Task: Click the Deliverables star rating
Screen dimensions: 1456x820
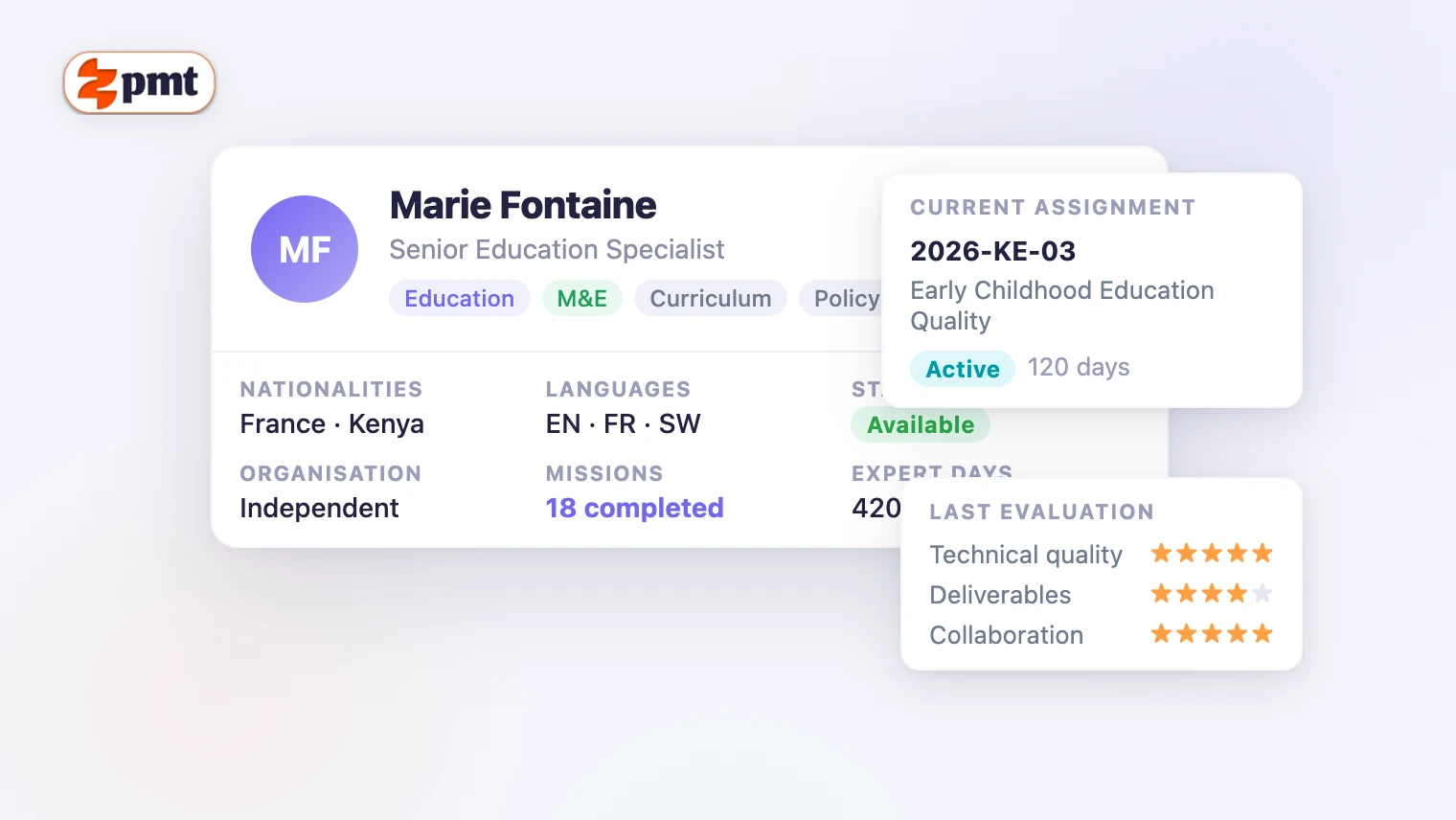Action: coord(1212,594)
